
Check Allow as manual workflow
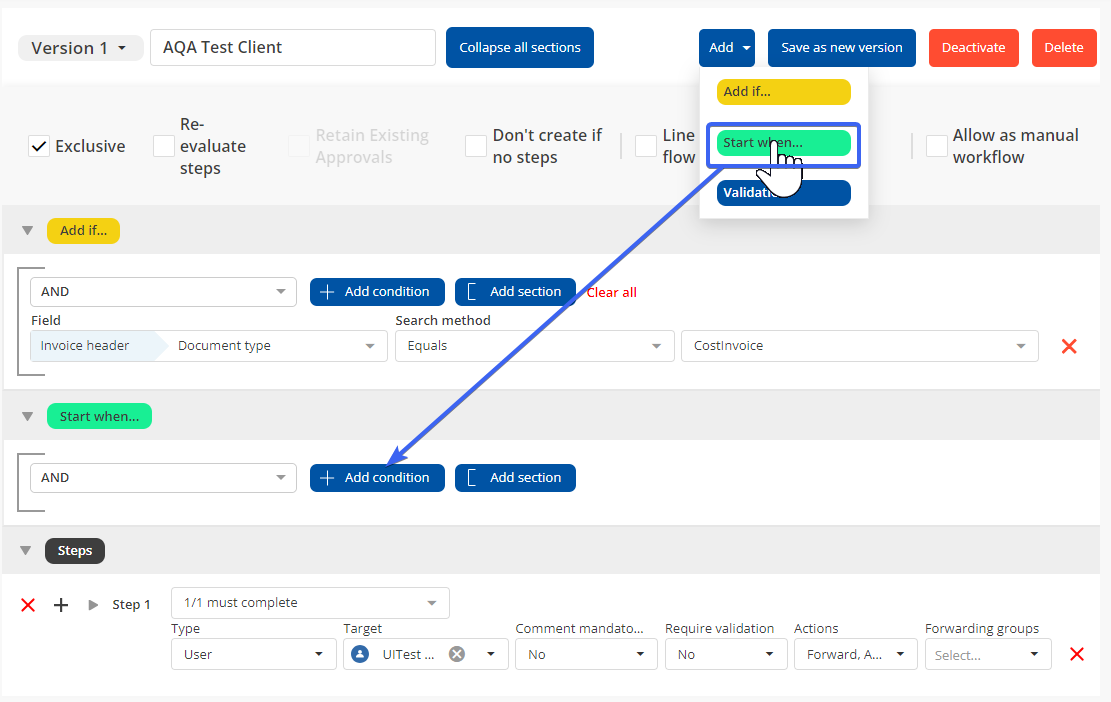click(936, 146)
